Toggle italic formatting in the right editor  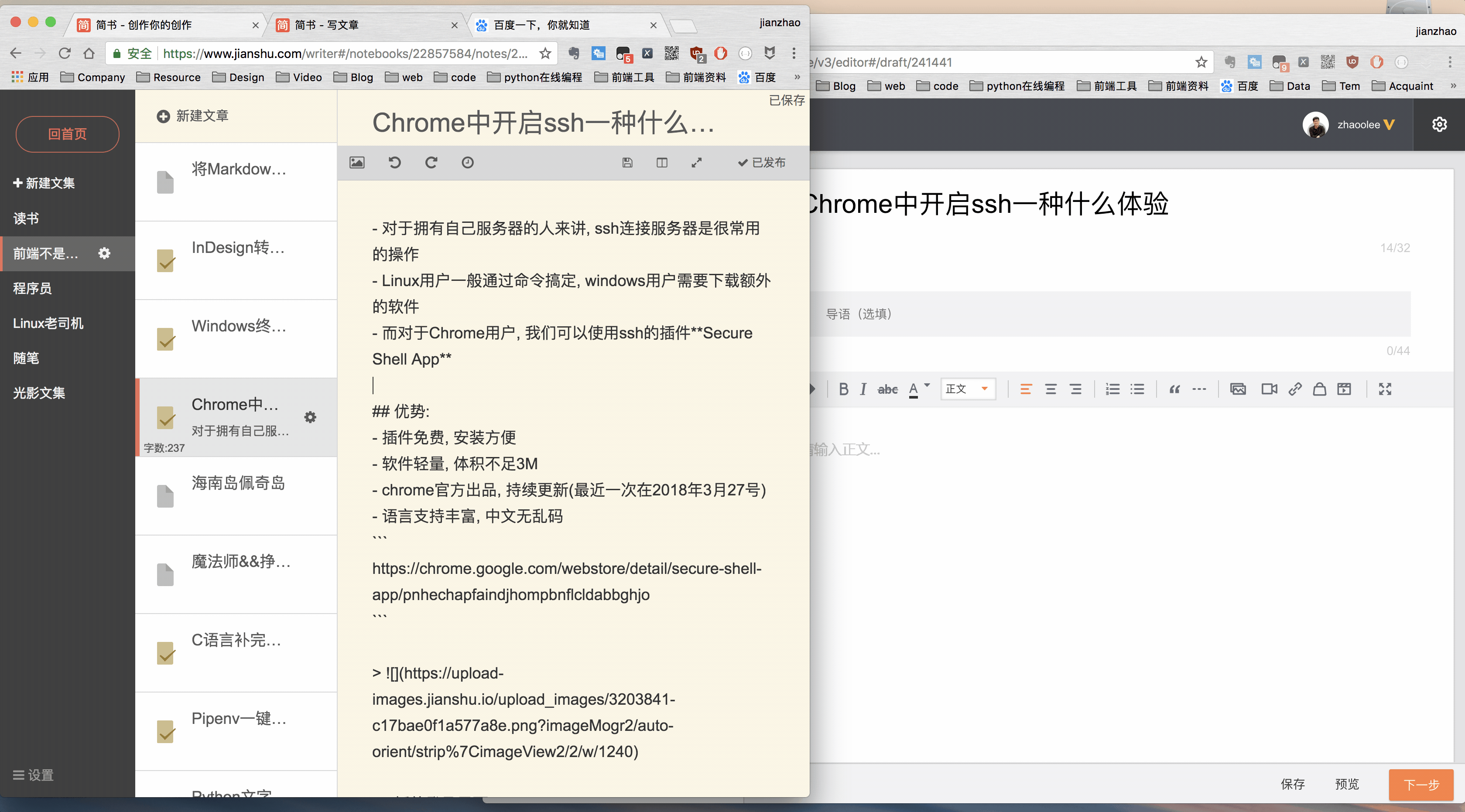(x=863, y=389)
